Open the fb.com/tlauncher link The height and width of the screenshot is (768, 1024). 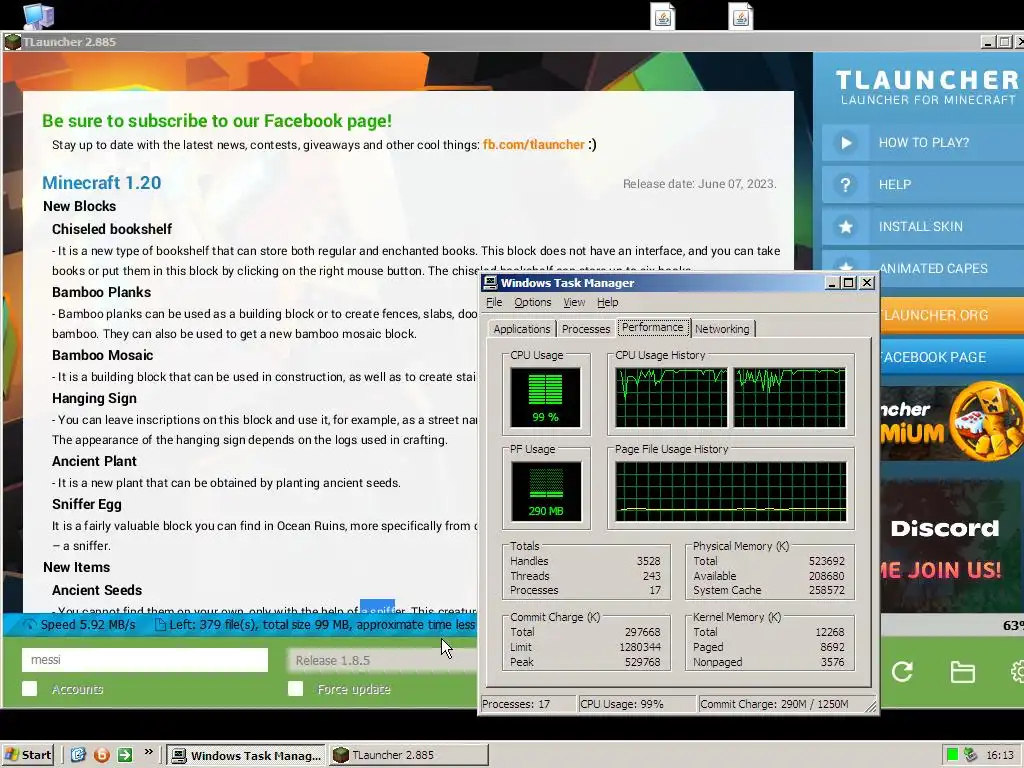tap(534, 144)
